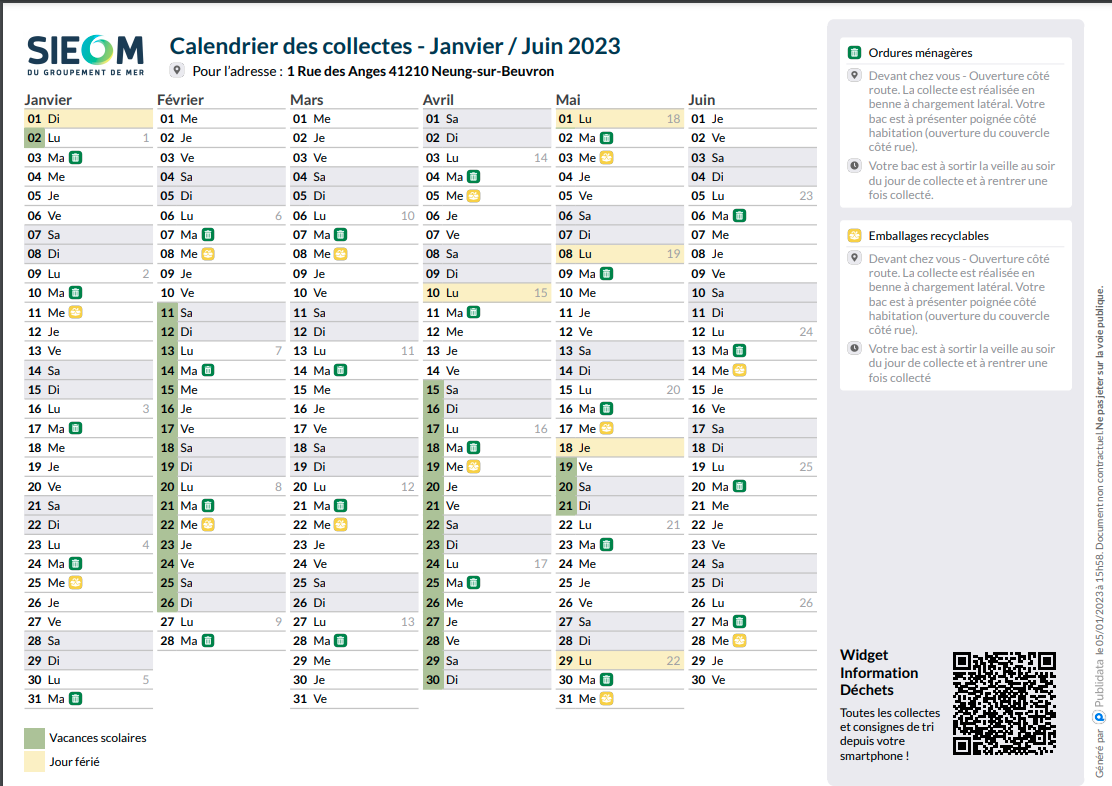Click the QR code image
Image resolution: width=1112 pixels, height=786 pixels.
tap(1003, 703)
